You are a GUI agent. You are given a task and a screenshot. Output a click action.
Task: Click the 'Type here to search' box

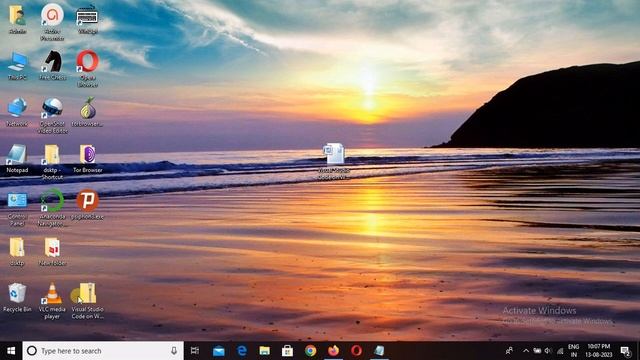pos(103,351)
